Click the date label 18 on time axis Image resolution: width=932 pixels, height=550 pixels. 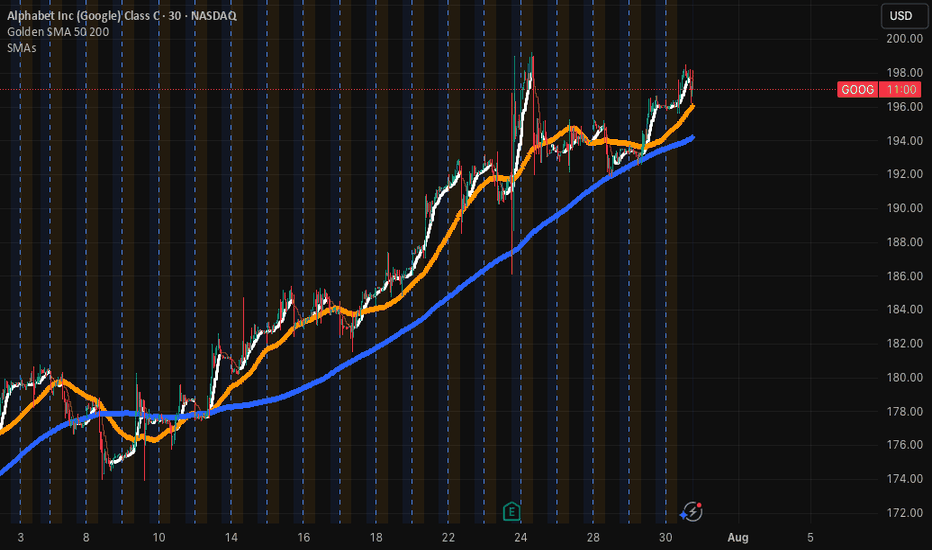click(376, 538)
